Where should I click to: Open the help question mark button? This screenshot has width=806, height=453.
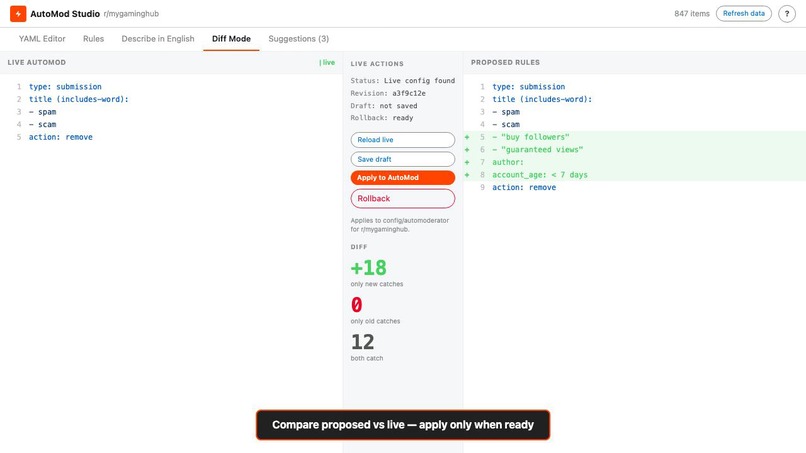(786, 14)
